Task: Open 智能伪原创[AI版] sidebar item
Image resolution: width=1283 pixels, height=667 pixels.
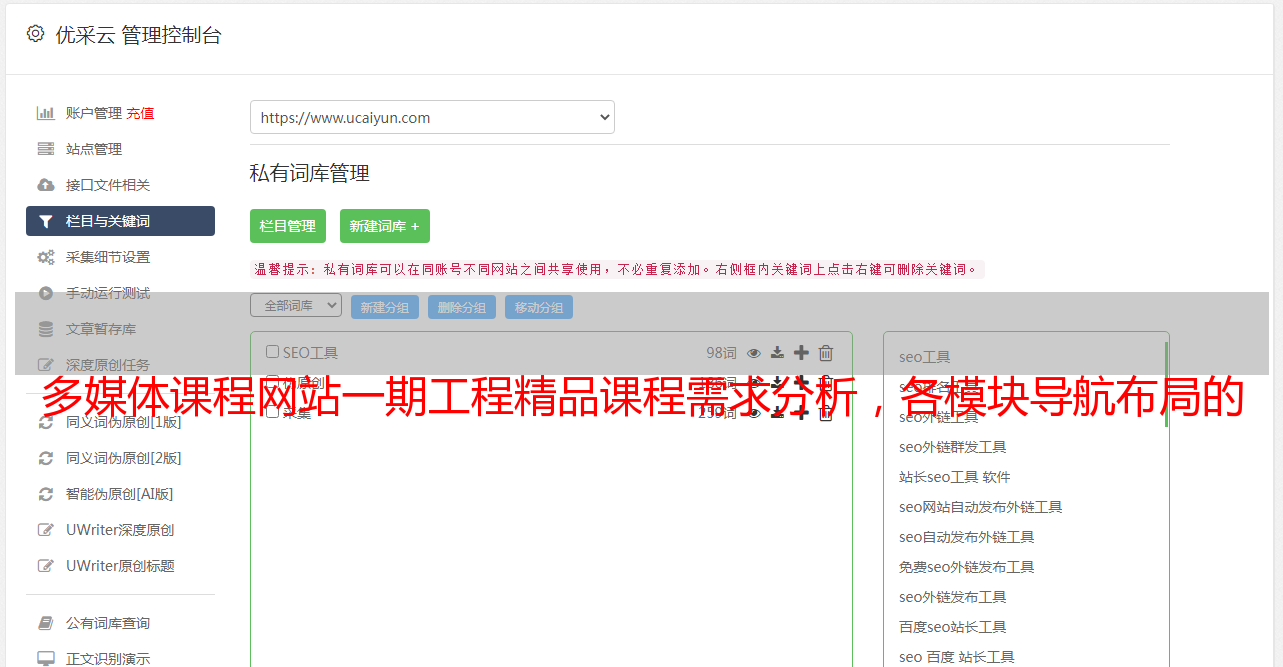Action: coord(120,494)
